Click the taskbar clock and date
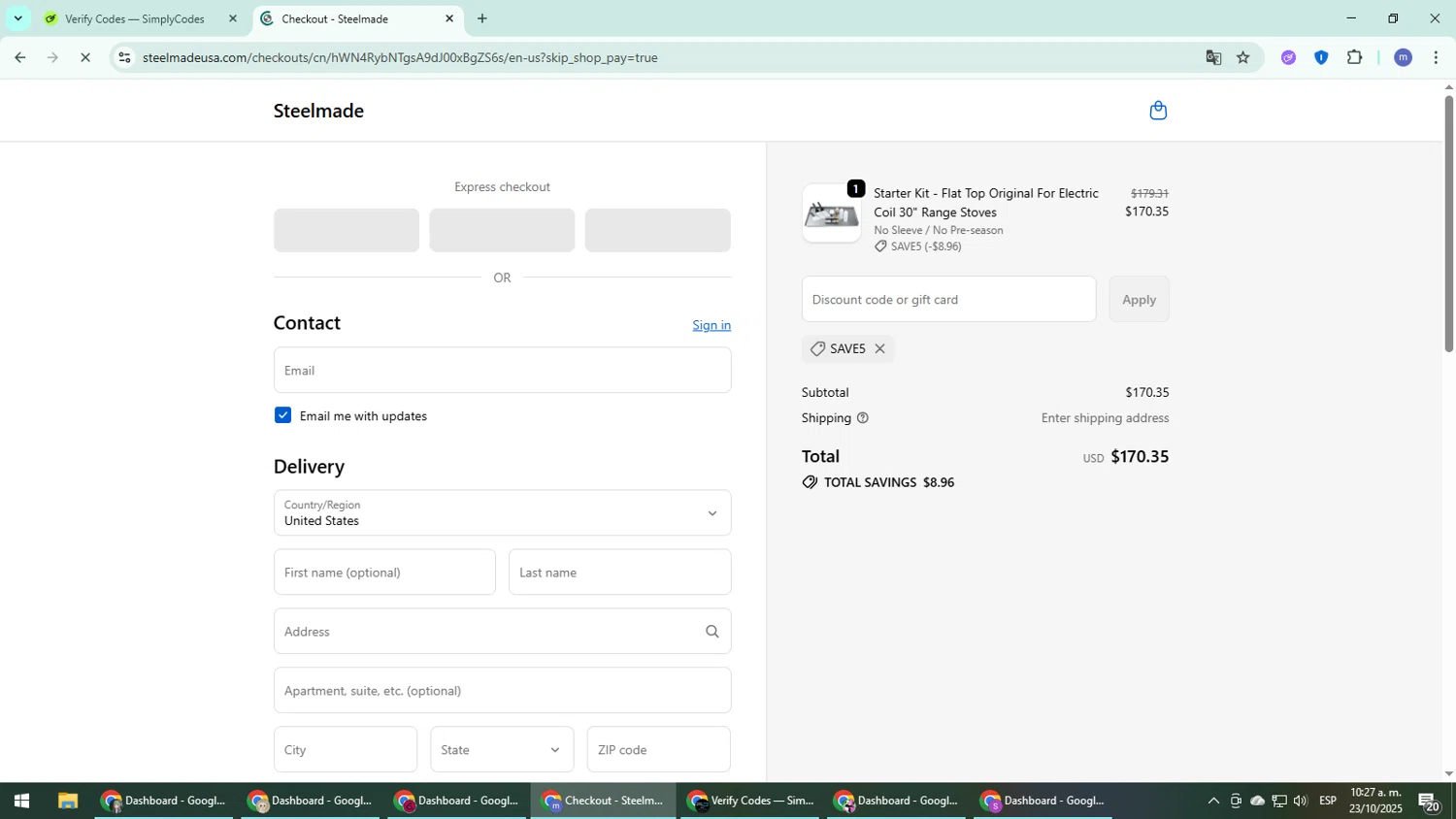The width and height of the screenshot is (1456, 819). 1375,801
